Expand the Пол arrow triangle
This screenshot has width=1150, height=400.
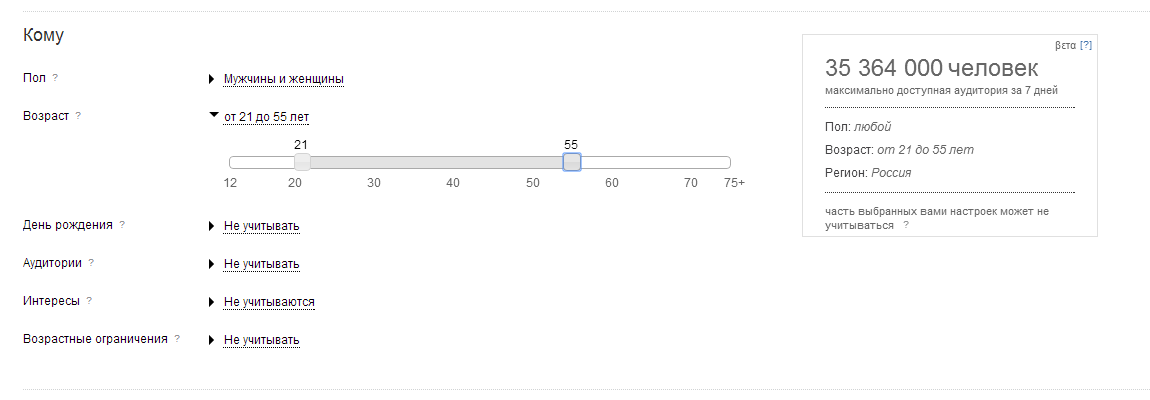(212, 78)
